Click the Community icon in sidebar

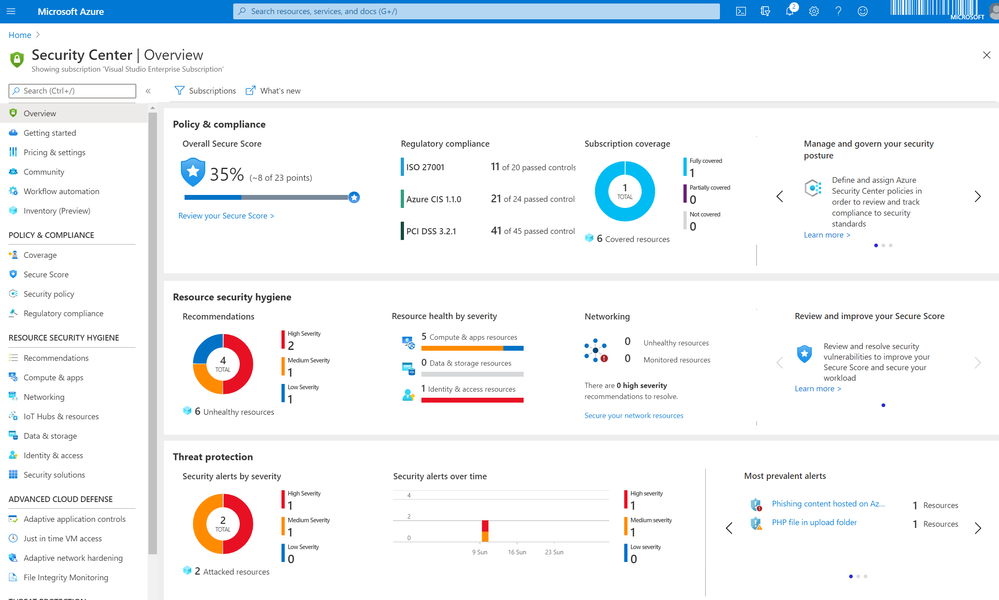pos(13,171)
